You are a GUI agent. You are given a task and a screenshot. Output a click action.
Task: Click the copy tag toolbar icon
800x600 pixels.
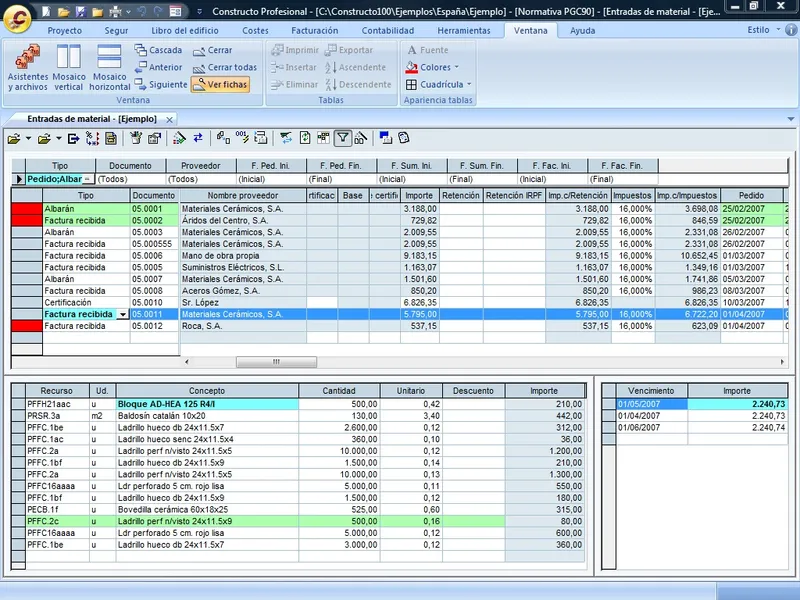point(404,138)
